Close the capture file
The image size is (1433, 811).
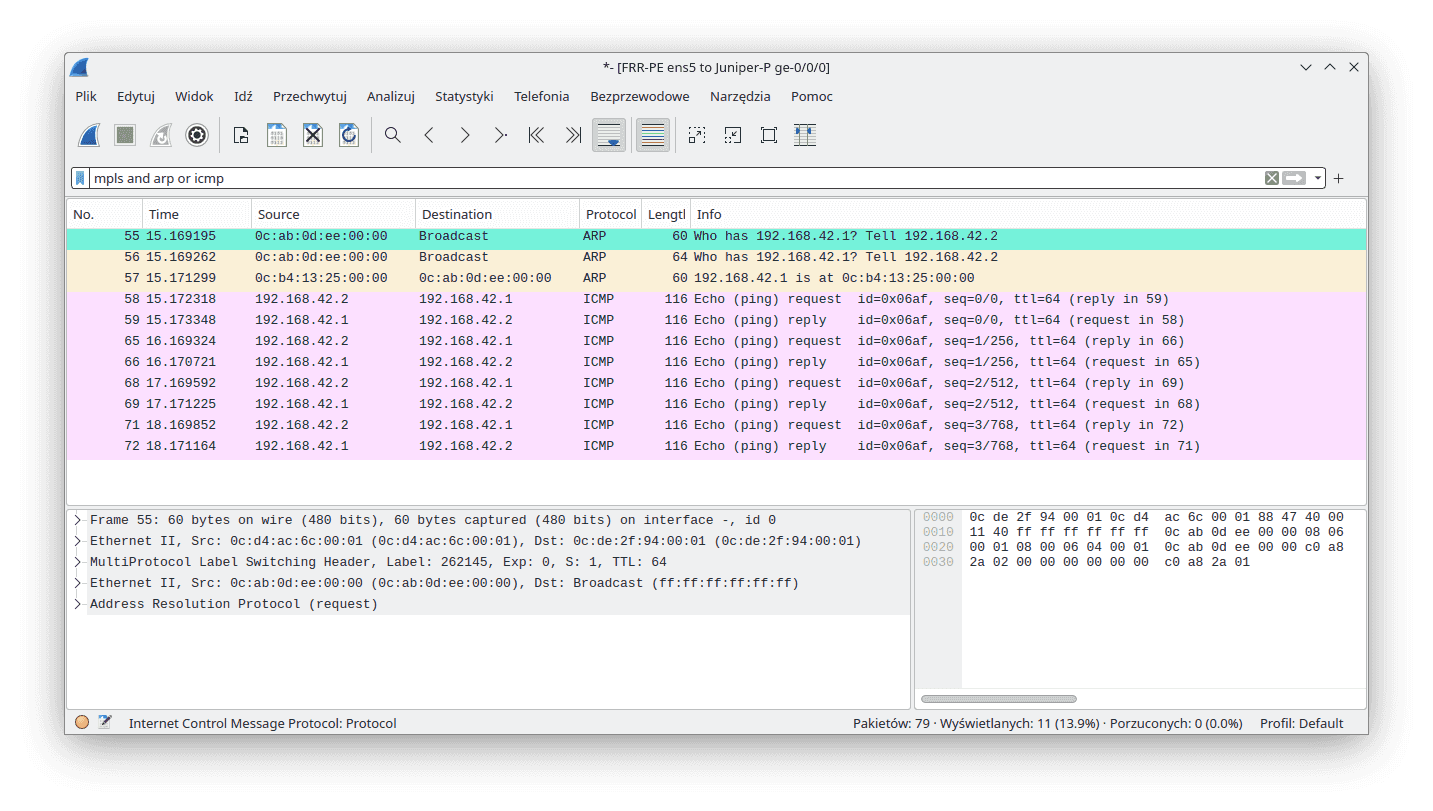(x=312, y=135)
